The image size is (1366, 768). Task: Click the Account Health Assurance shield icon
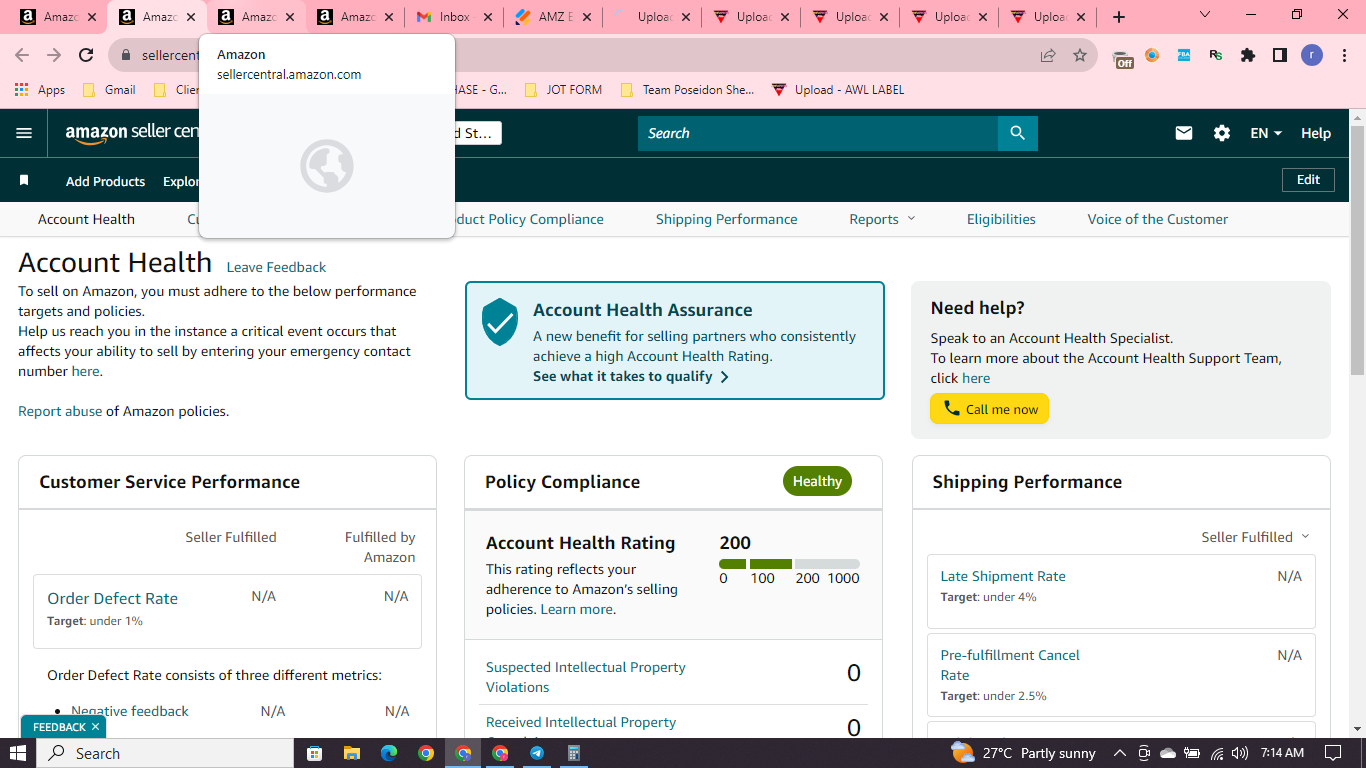(499, 322)
